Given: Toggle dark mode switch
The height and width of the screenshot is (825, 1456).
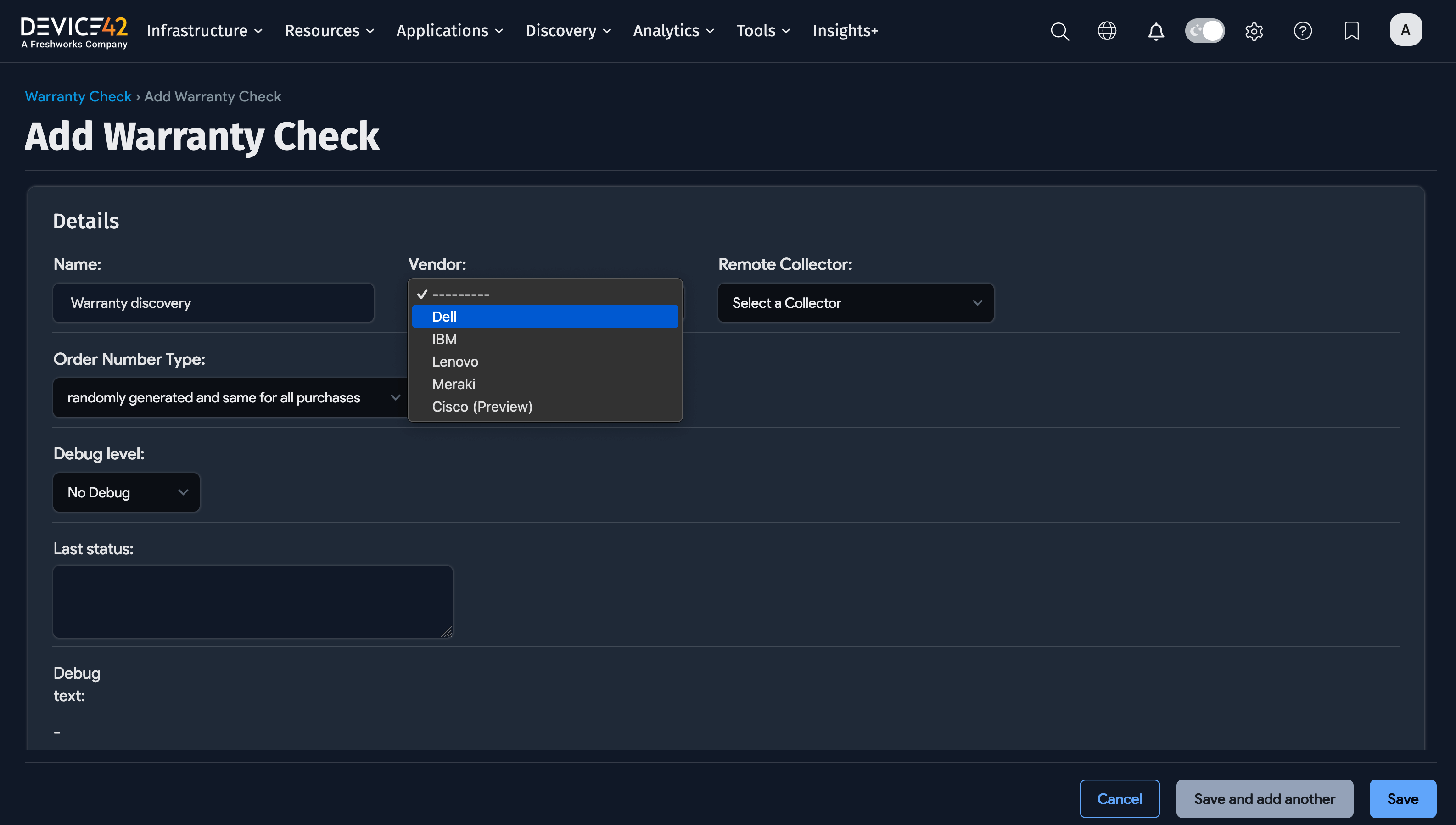Looking at the screenshot, I should pyautogui.click(x=1204, y=31).
